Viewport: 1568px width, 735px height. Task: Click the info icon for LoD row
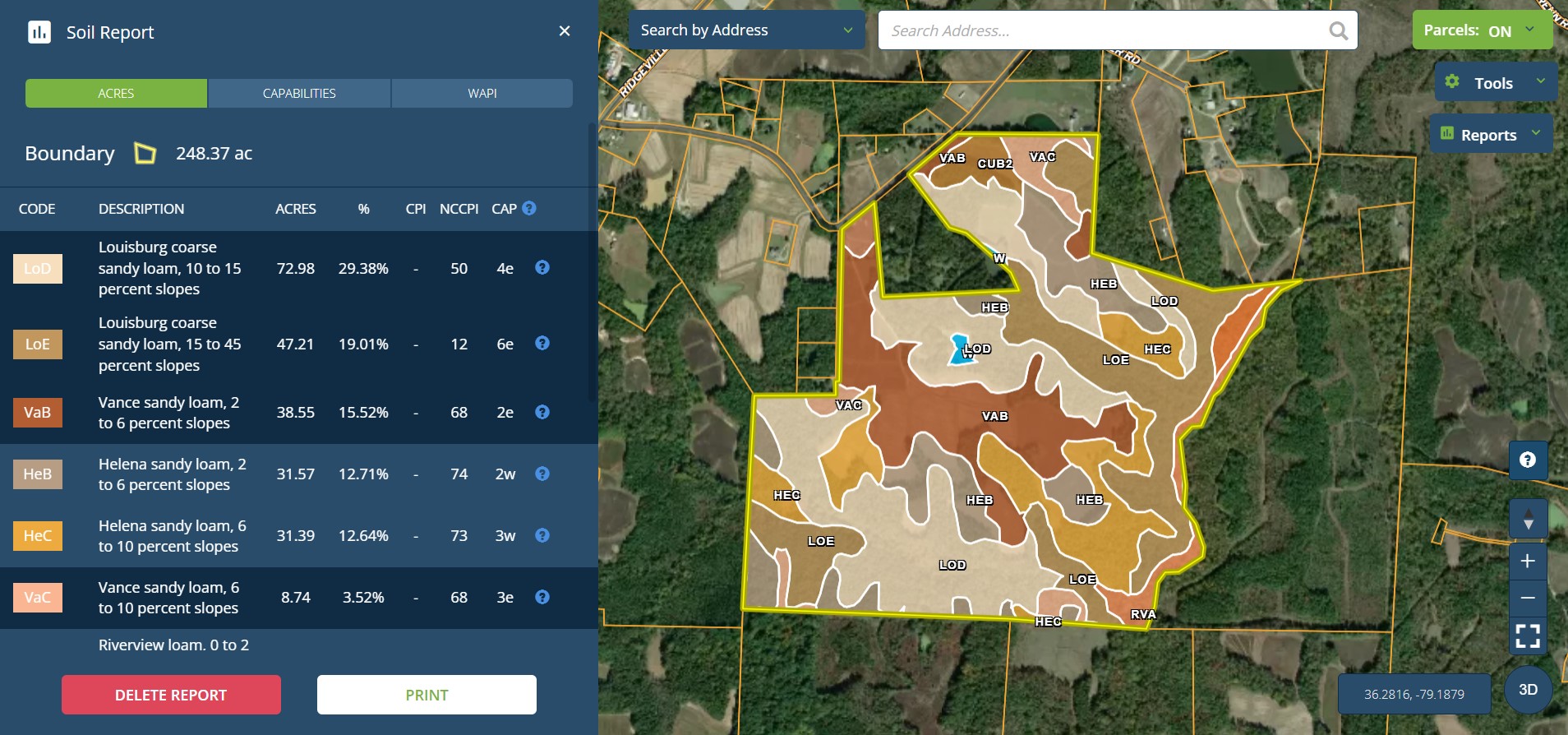point(542,267)
